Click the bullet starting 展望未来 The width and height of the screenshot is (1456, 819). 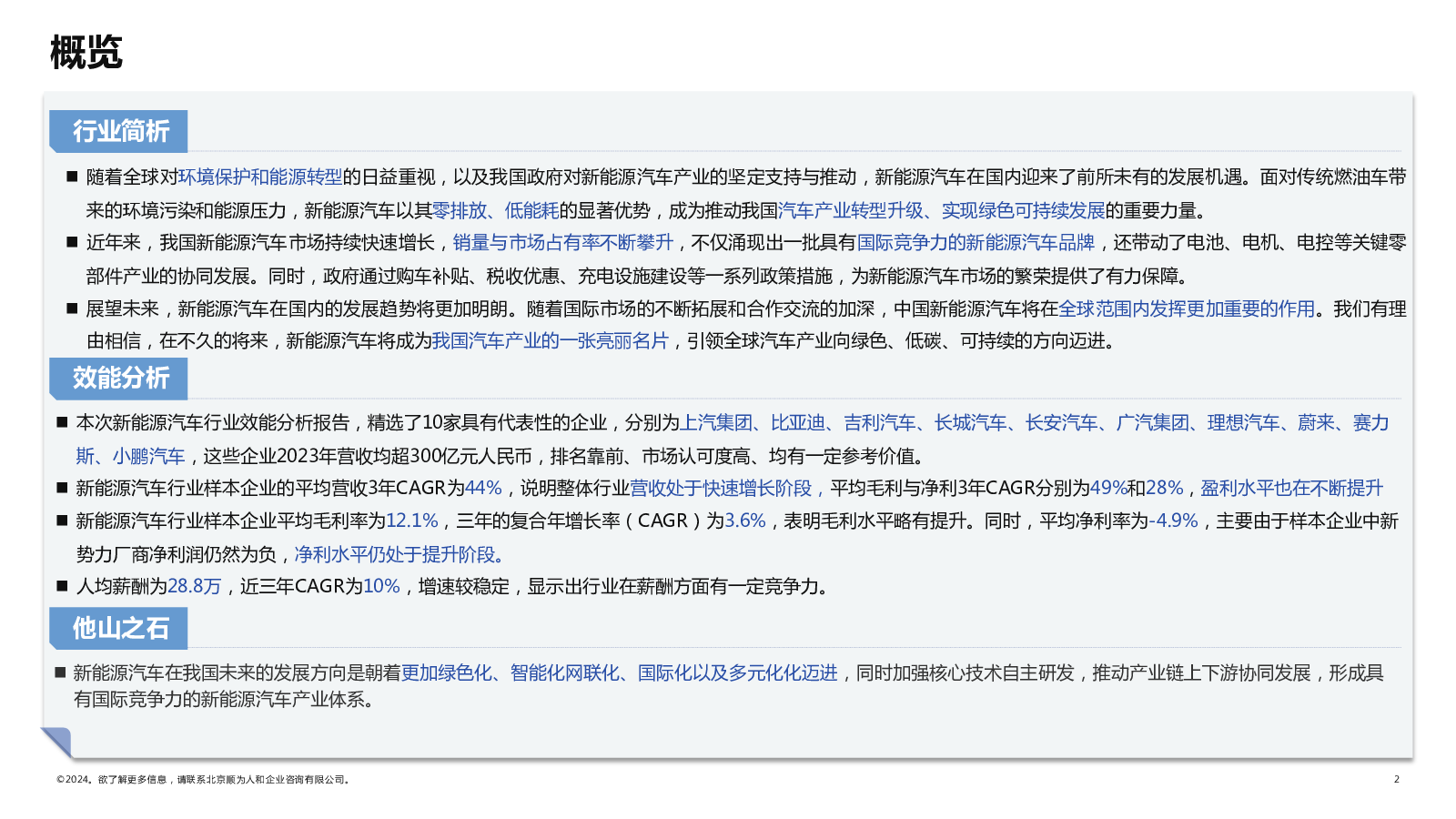click(737, 324)
